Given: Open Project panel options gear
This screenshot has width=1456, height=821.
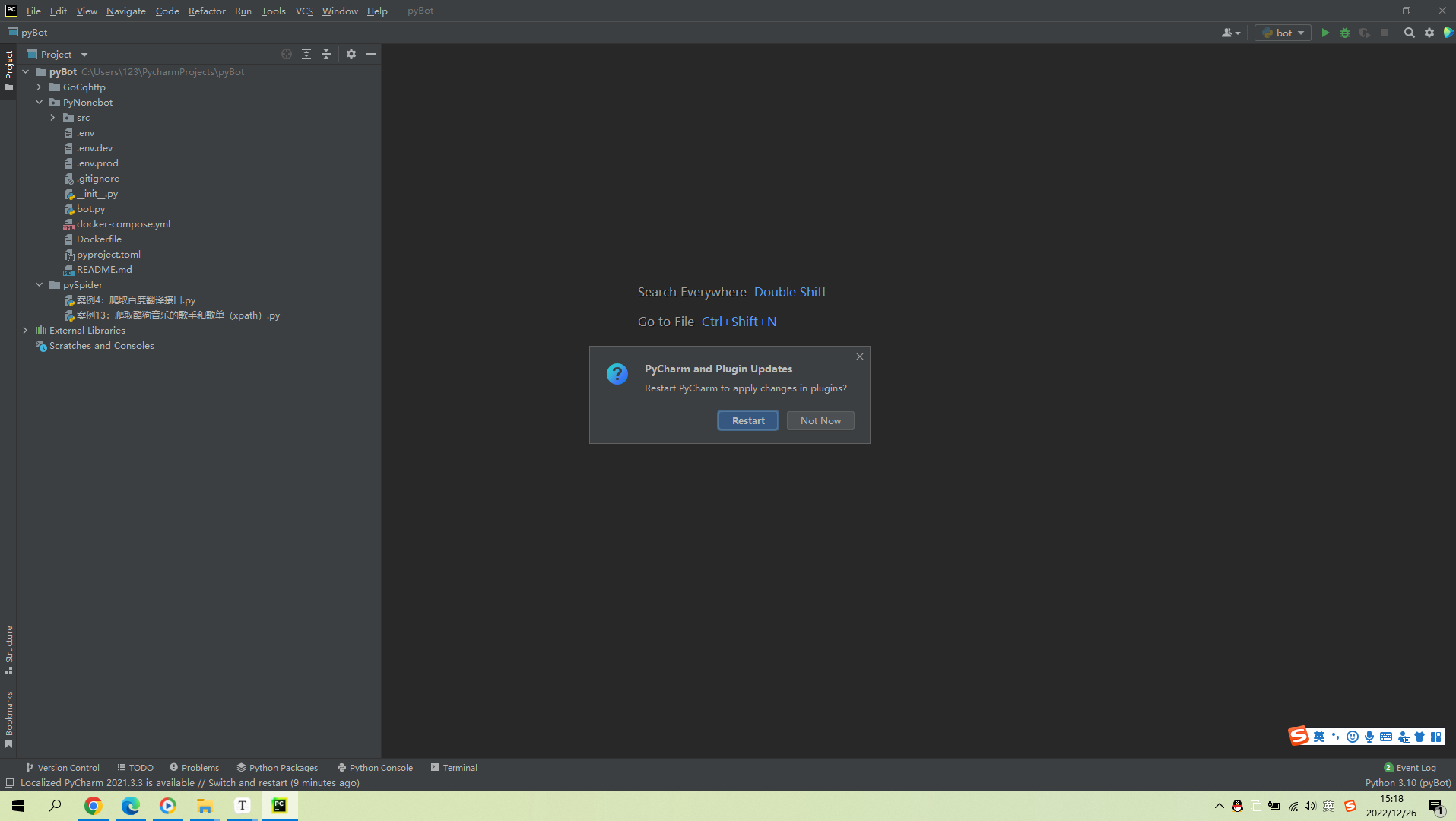Looking at the screenshot, I should tap(351, 54).
